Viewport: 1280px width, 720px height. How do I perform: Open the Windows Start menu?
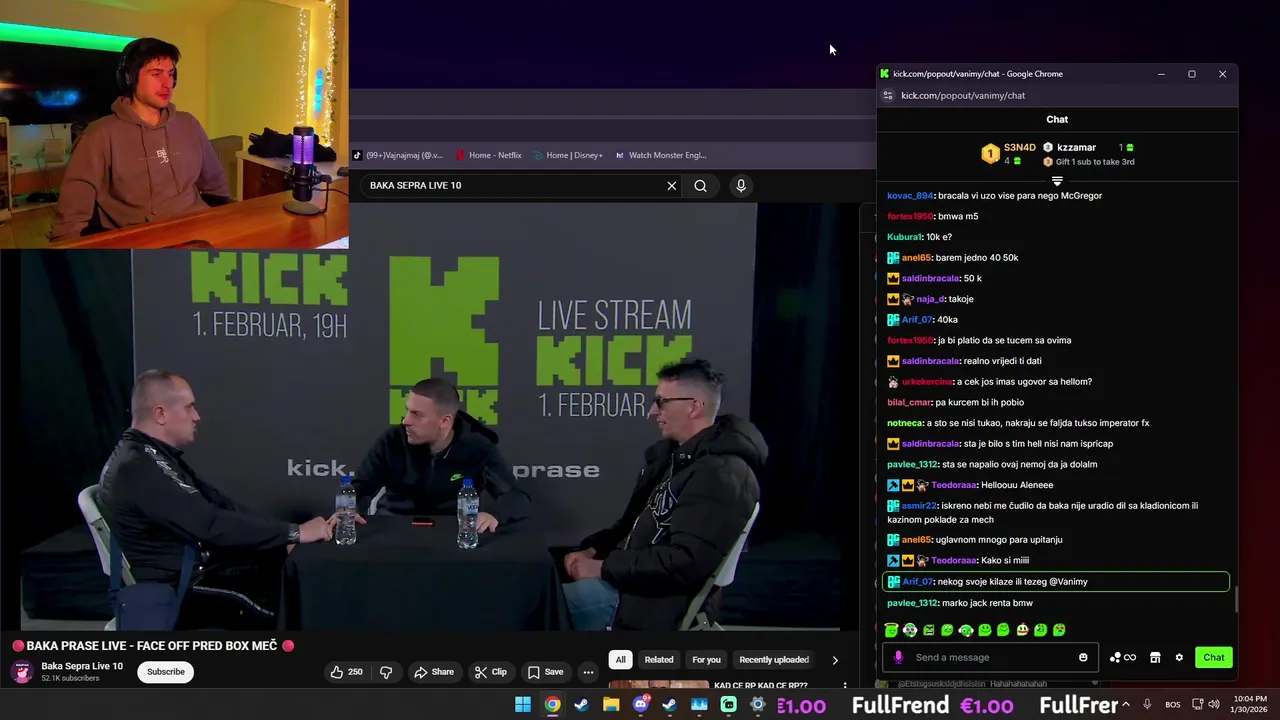coord(523,705)
